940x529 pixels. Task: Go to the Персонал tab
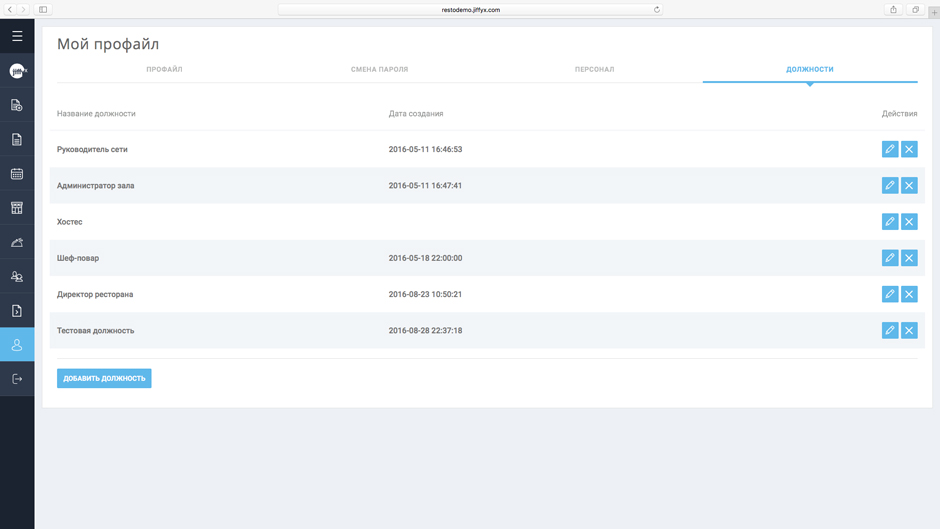click(x=594, y=70)
